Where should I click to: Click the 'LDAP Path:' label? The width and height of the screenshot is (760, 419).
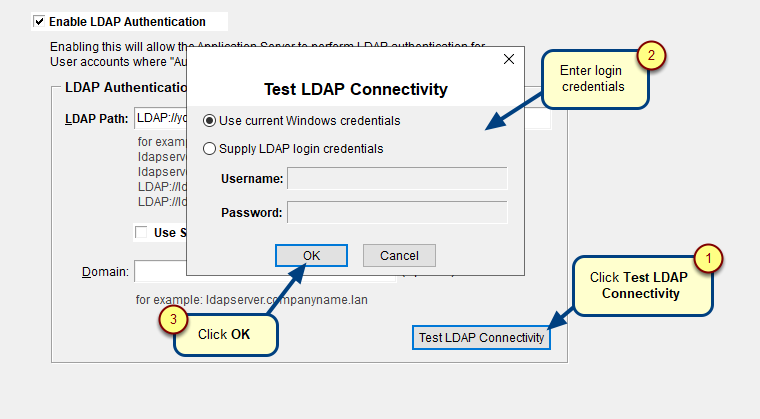(x=96, y=119)
